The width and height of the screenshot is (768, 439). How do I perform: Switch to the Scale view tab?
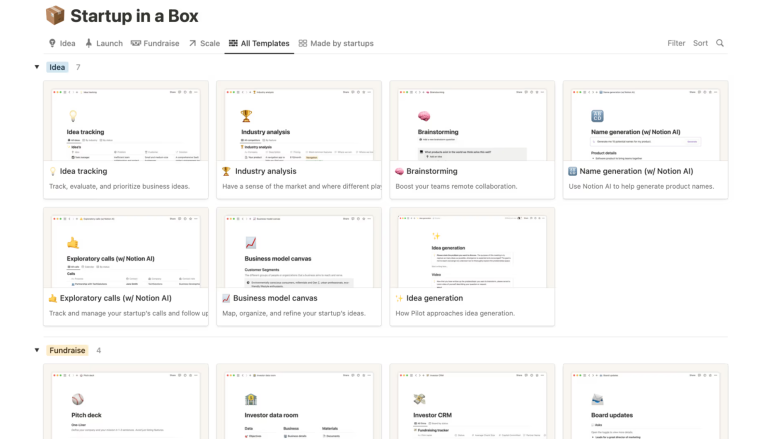tap(204, 43)
